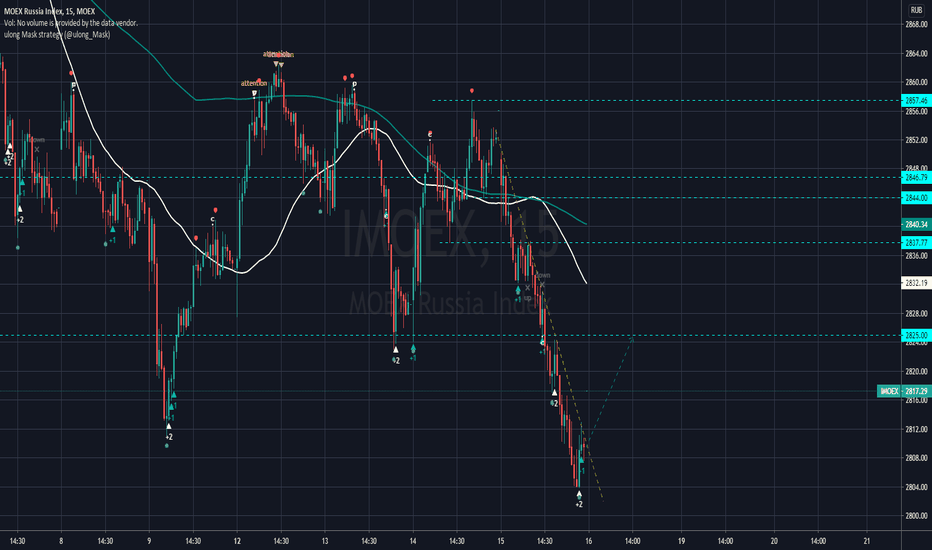This screenshot has width=932, height=550.
Task: Click date label 20 on the time axis
Action: pyautogui.click(x=774, y=541)
